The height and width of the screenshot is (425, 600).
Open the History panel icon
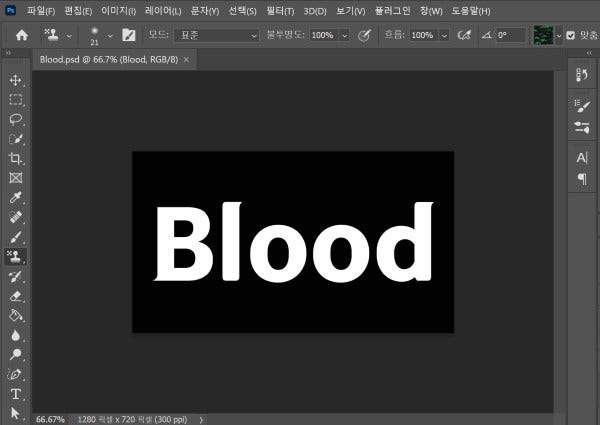[582, 75]
